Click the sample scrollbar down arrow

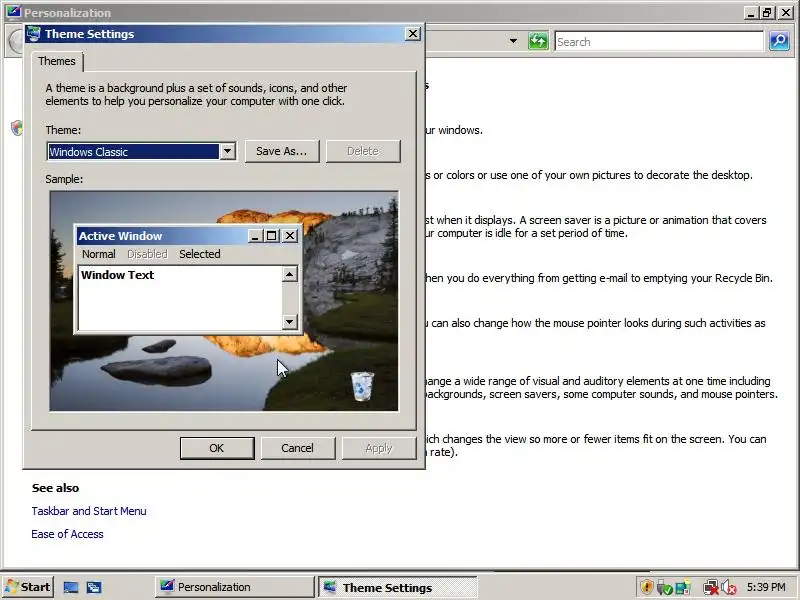(x=290, y=321)
